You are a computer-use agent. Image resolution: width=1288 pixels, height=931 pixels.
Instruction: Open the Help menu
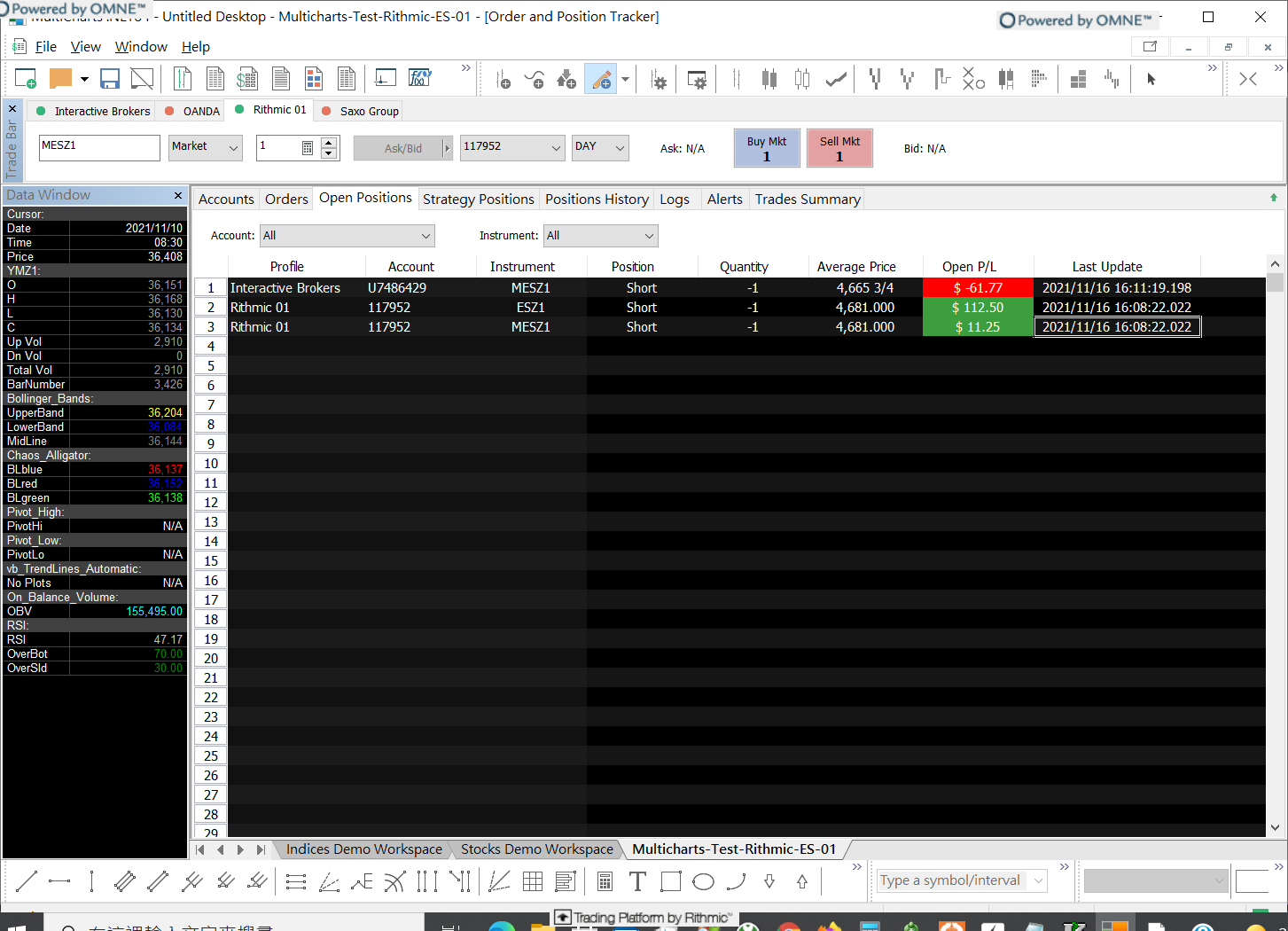(196, 47)
